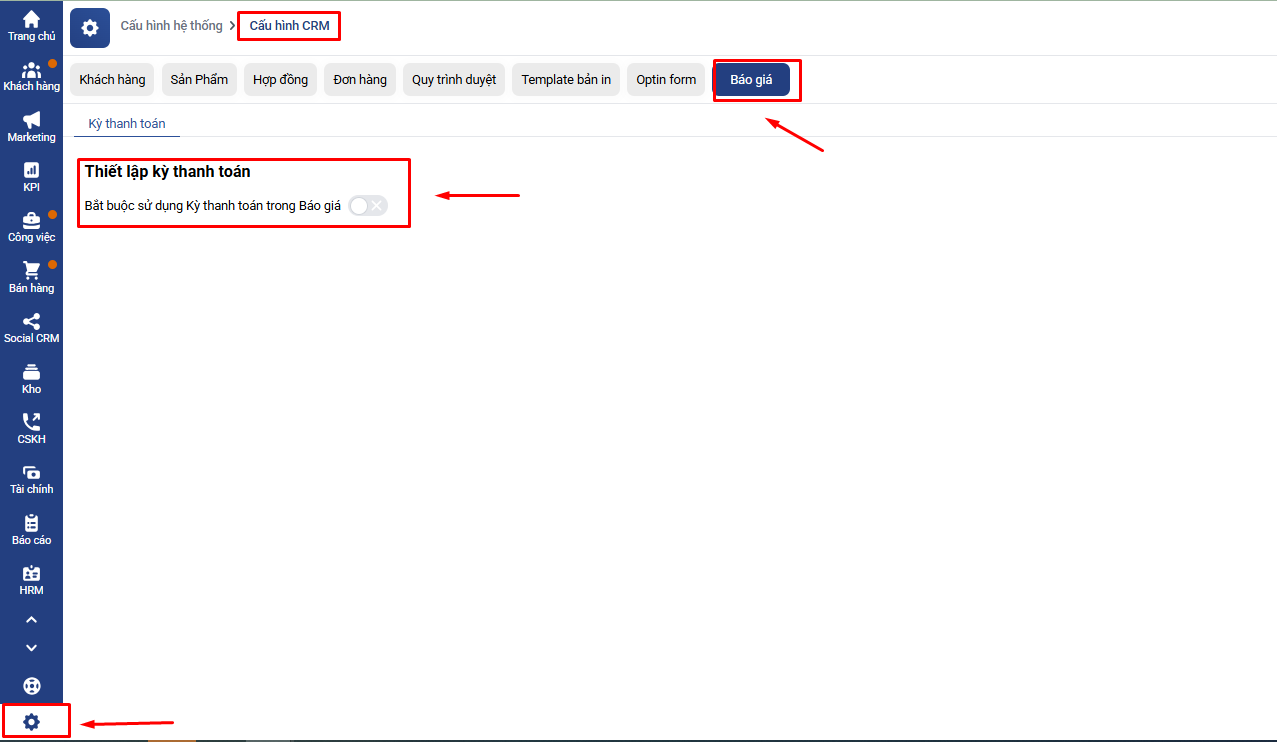Open Tài chính finance module

(31, 479)
